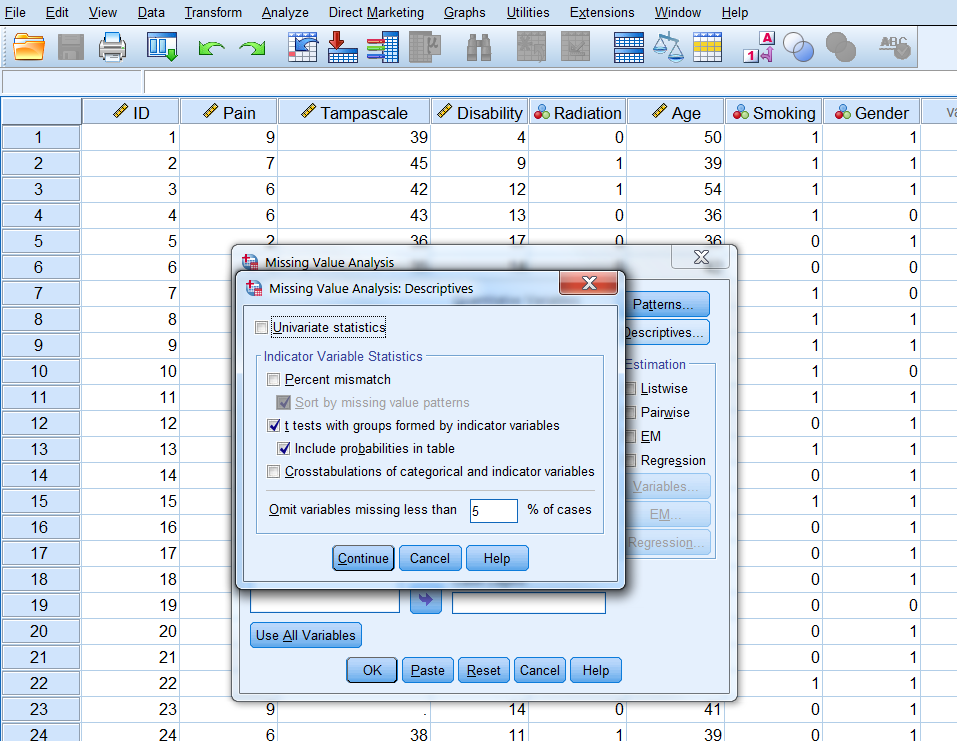Click the Help button in Descriptives dialog
This screenshot has height=741, width=957.
(496, 558)
